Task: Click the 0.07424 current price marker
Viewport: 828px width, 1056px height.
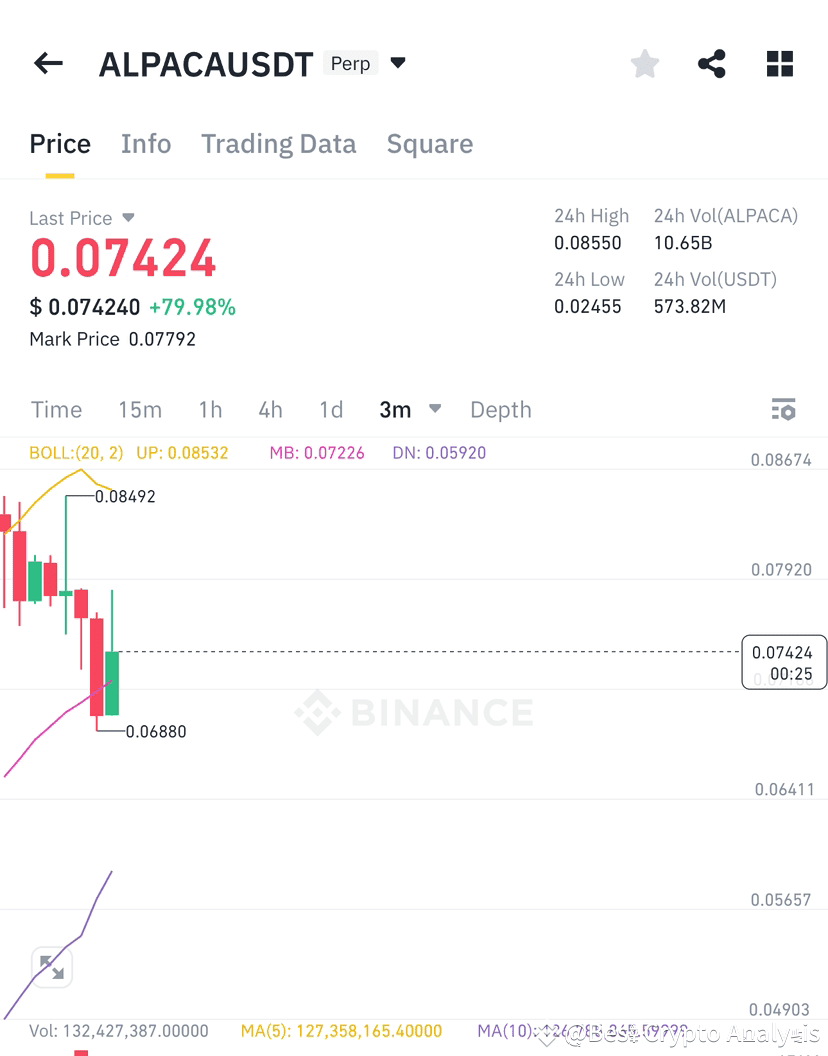Action: pyautogui.click(x=784, y=662)
